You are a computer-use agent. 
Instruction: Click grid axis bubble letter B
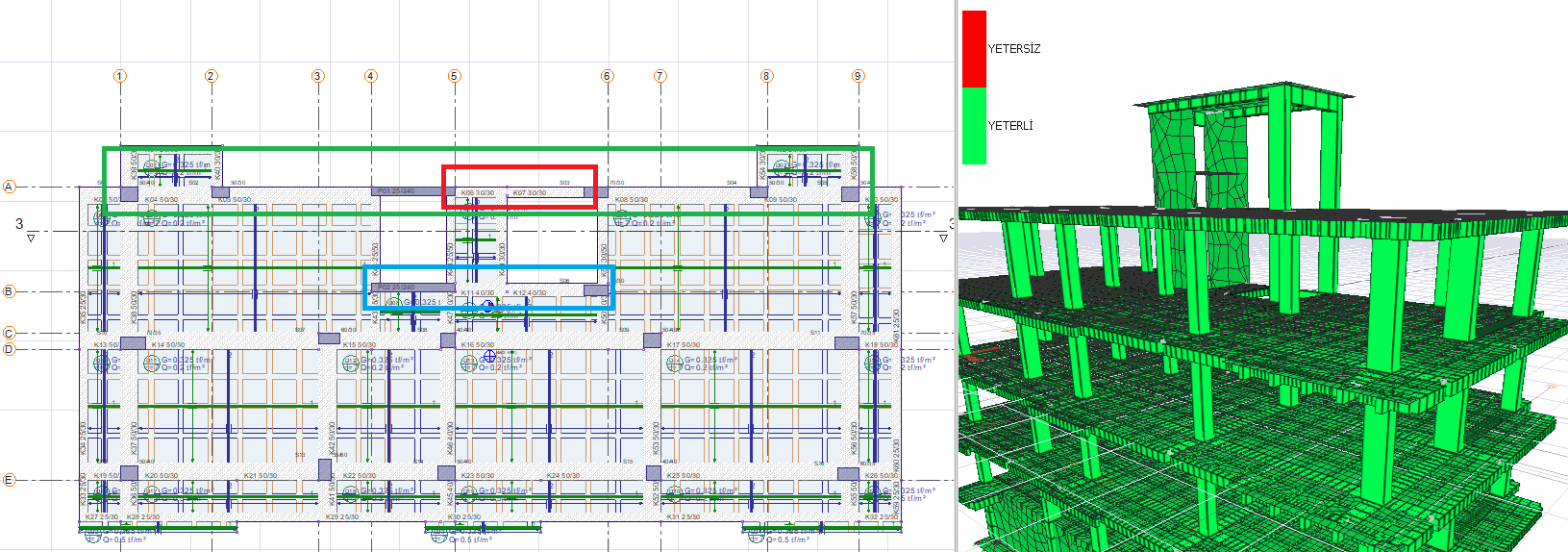coord(10,291)
